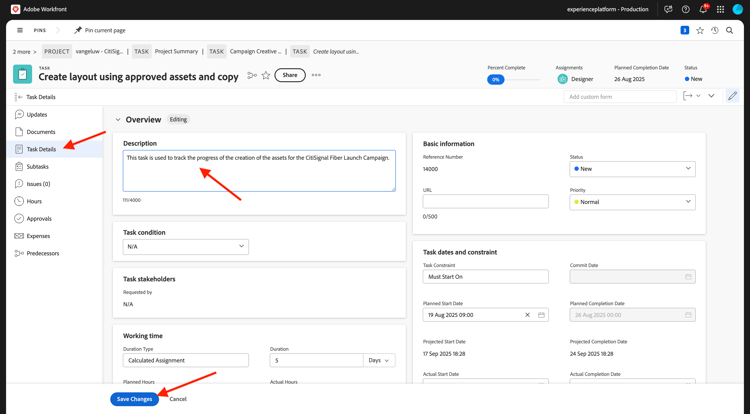Favorite the task with the star icon
Screen dimensions: 750x414
point(266,75)
